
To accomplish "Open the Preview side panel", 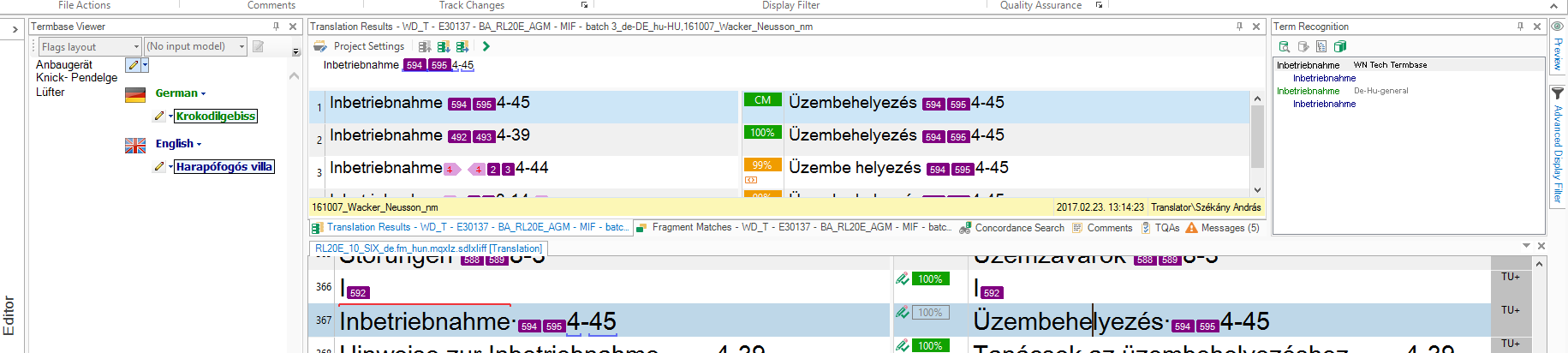I will (x=1558, y=47).
